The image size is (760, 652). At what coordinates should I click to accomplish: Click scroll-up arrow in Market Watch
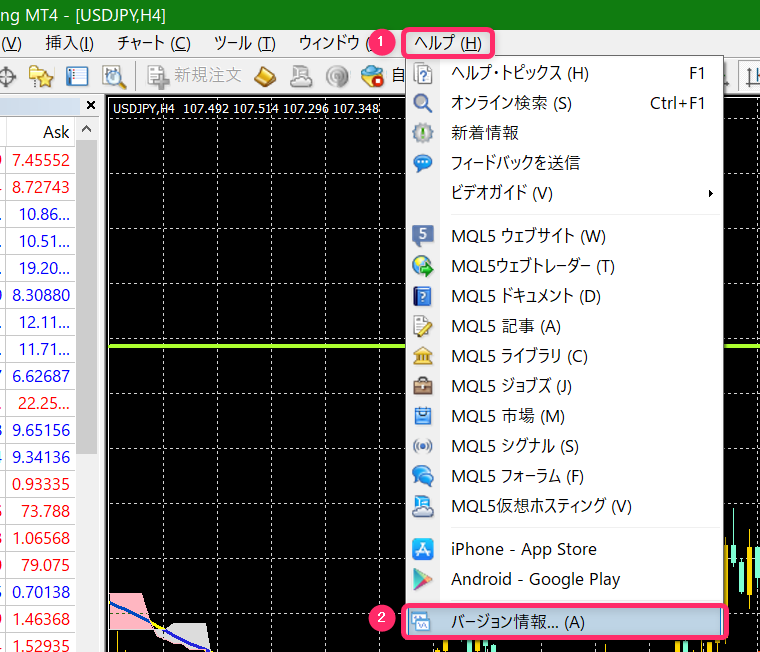click(x=87, y=129)
